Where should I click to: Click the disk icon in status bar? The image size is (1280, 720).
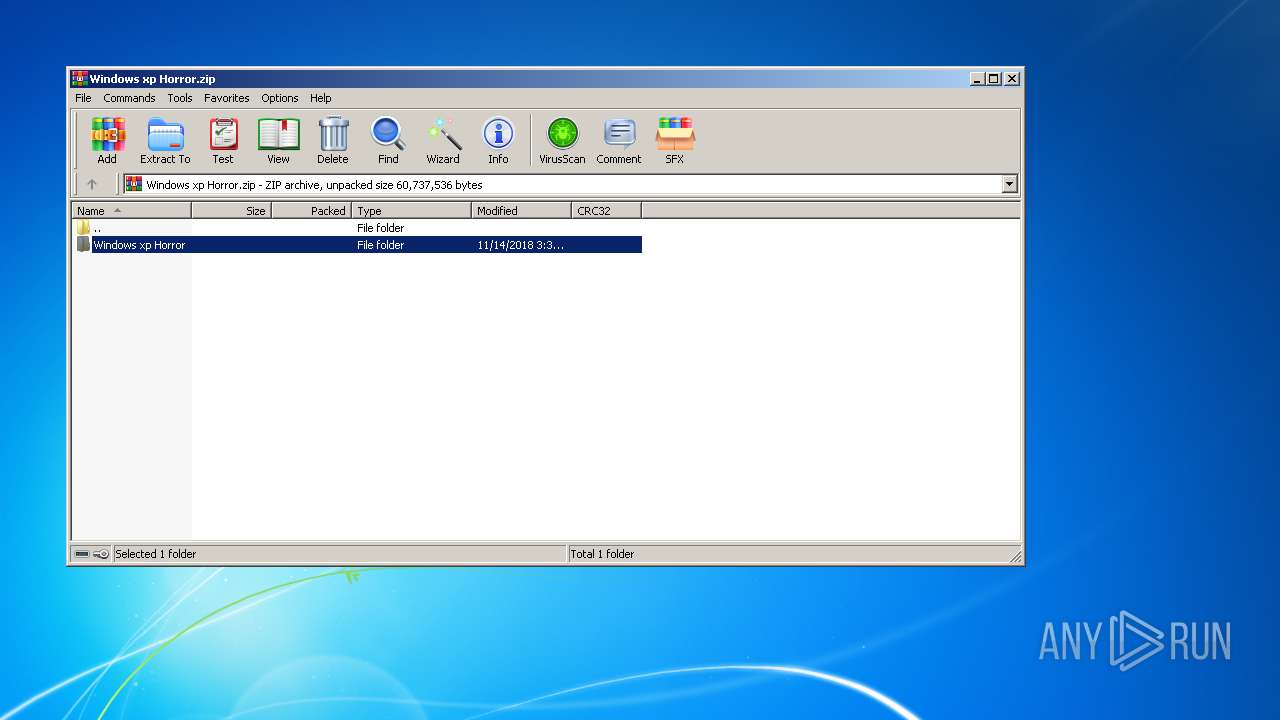82,554
